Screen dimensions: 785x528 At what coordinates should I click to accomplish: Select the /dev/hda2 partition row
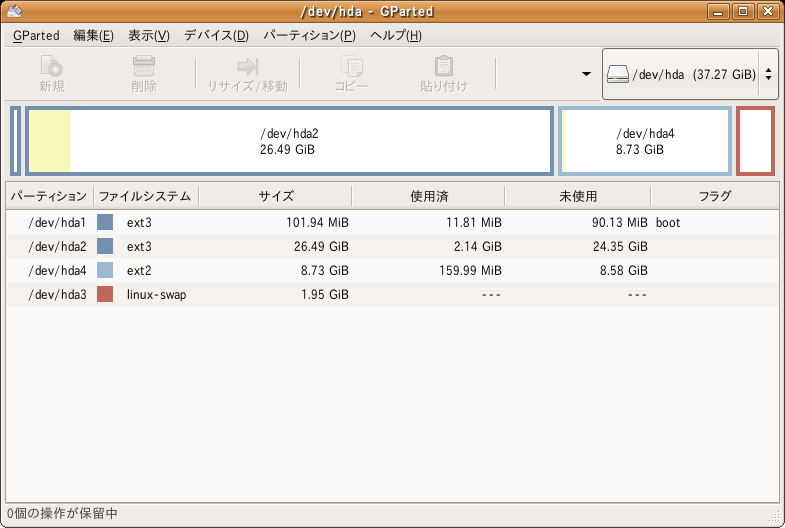(x=392, y=246)
